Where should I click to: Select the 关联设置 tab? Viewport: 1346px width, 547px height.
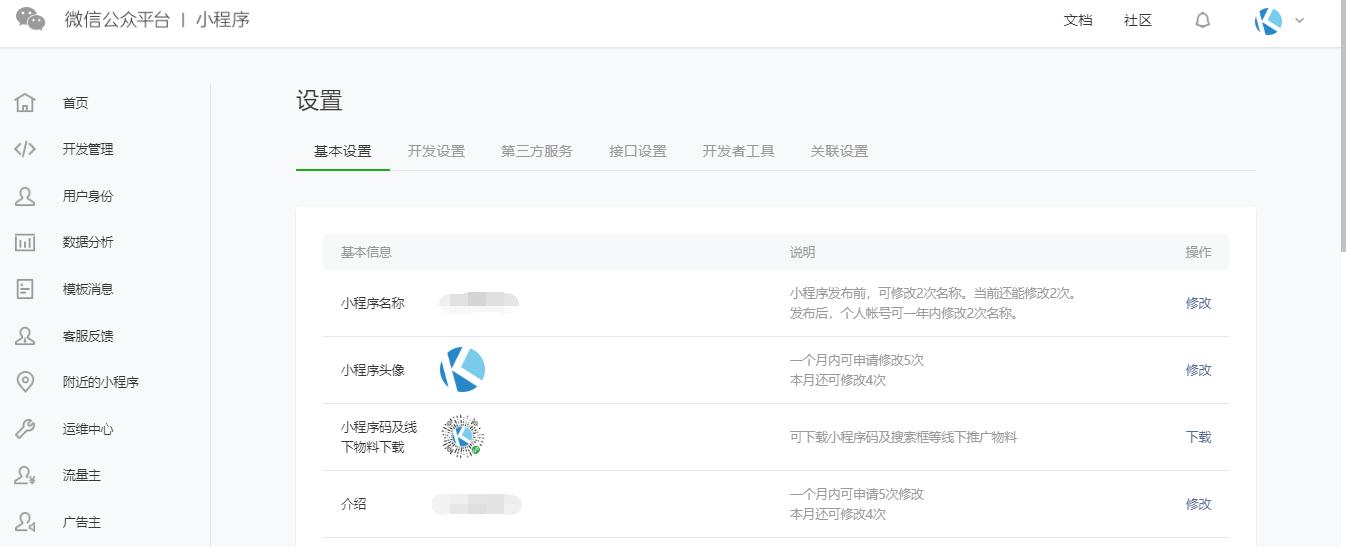tap(839, 152)
